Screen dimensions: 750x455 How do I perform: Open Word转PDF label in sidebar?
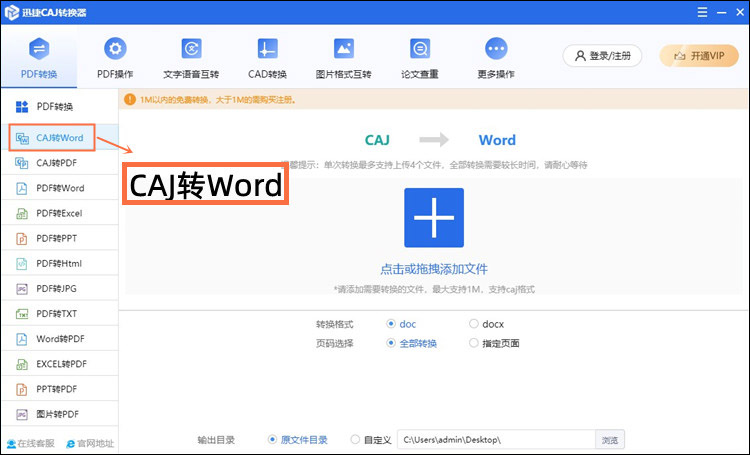tap(60, 339)
